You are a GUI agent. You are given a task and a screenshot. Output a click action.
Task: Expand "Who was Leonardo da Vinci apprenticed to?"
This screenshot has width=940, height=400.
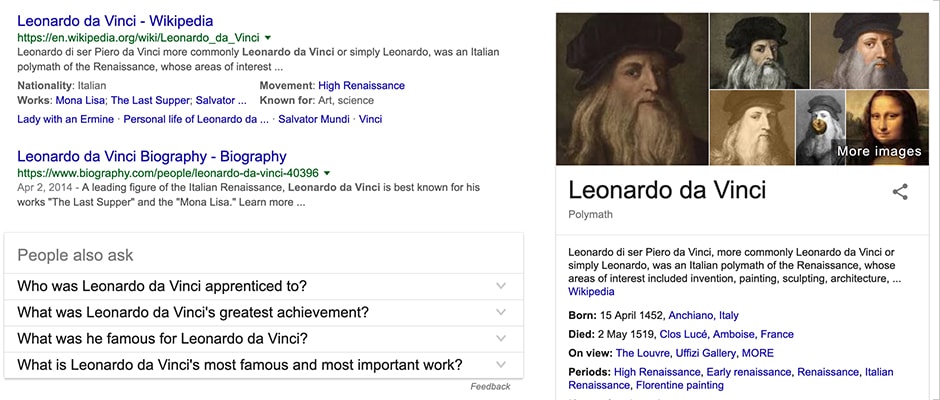click(x=501, y=286)
